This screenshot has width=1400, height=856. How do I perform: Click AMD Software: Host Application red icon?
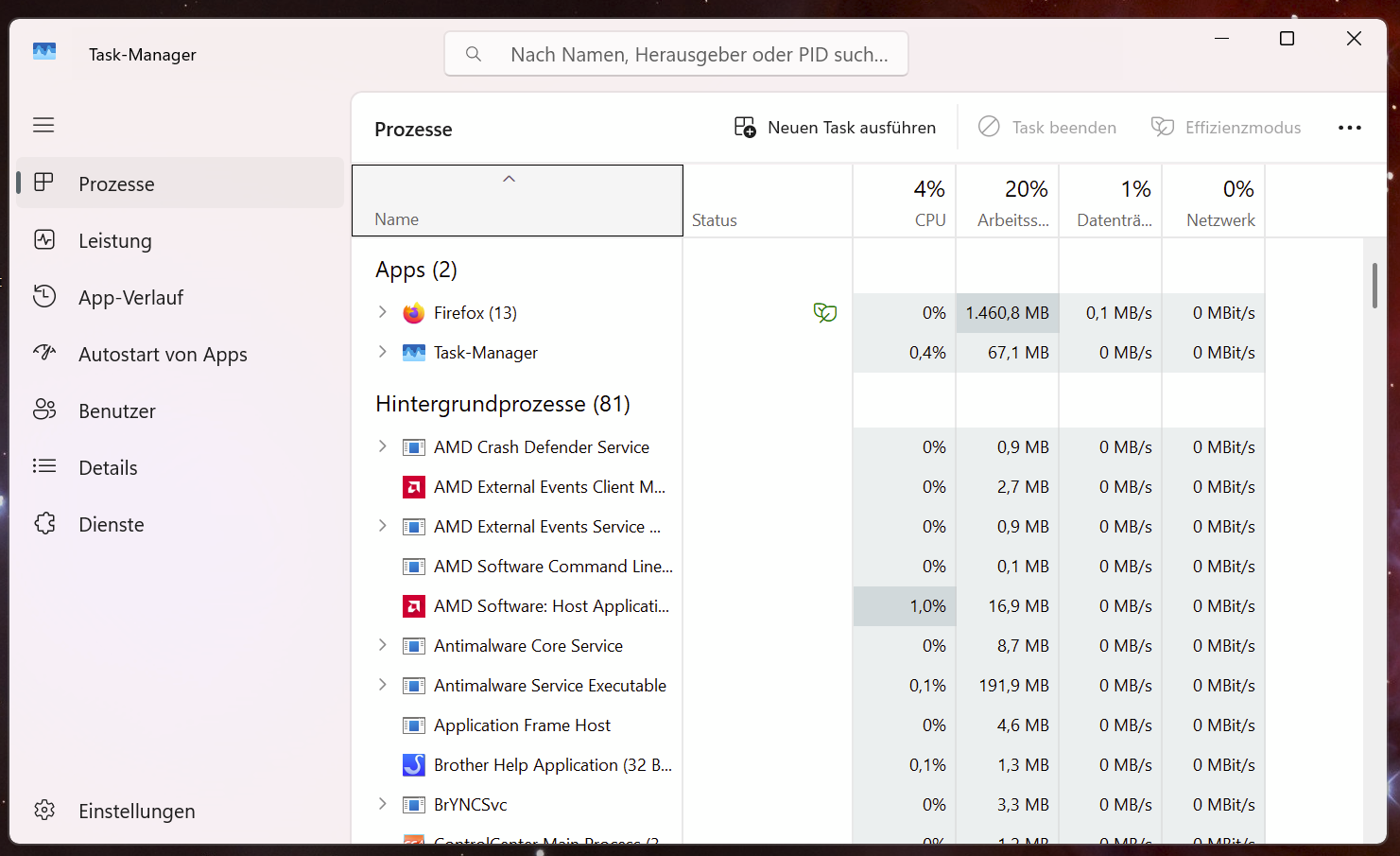(413, 606)
